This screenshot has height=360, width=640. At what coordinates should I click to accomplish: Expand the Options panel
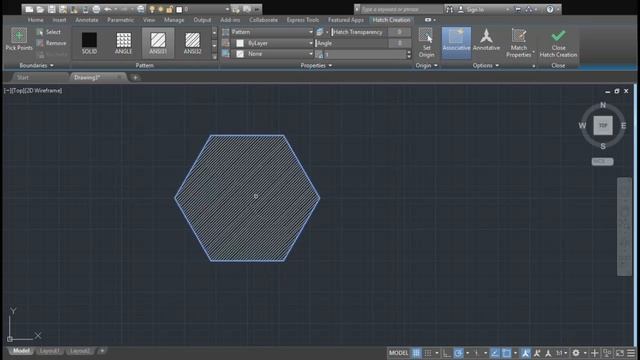486,65
